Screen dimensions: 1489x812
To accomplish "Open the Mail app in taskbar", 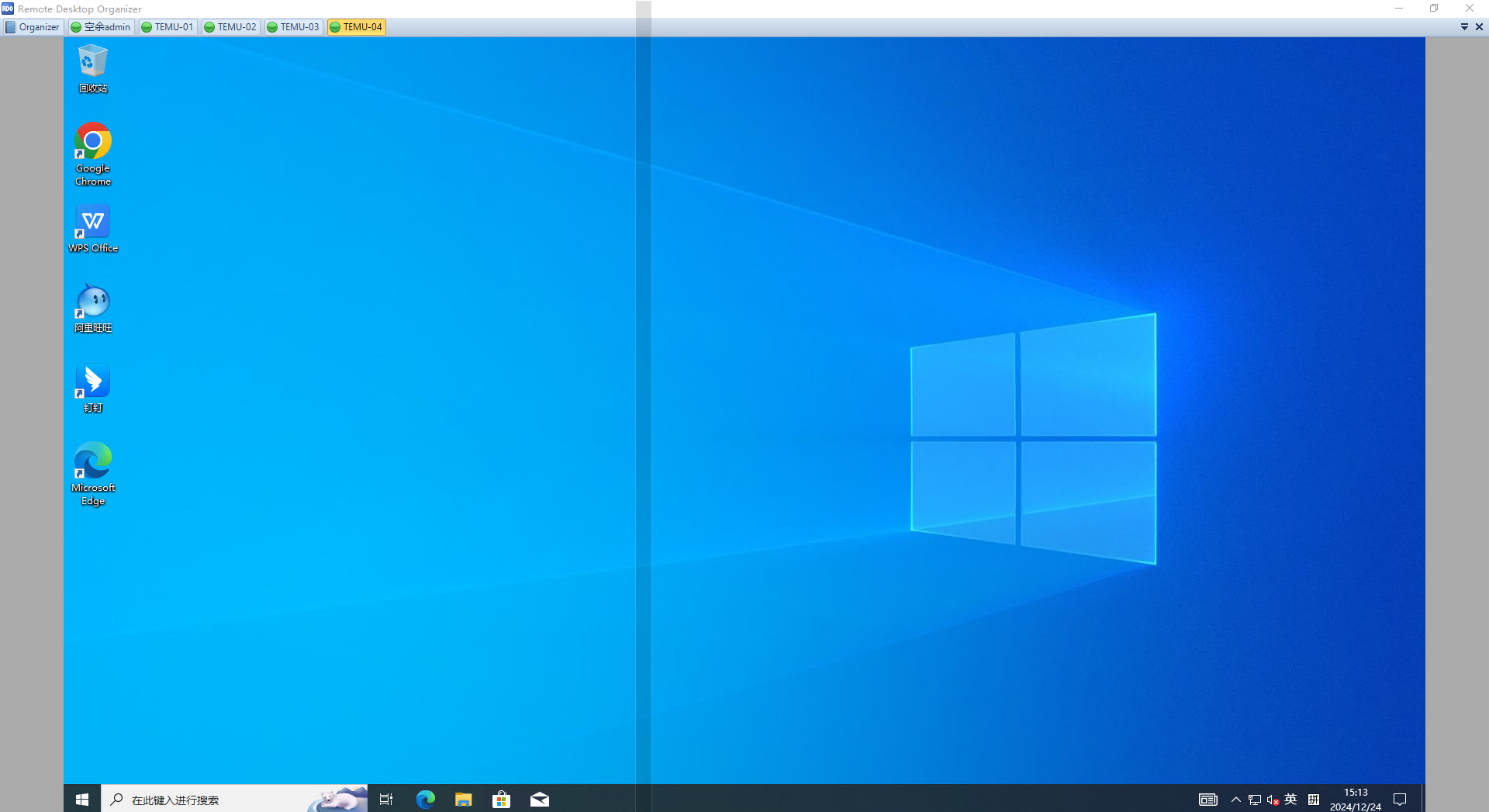I will coord(539,800).
